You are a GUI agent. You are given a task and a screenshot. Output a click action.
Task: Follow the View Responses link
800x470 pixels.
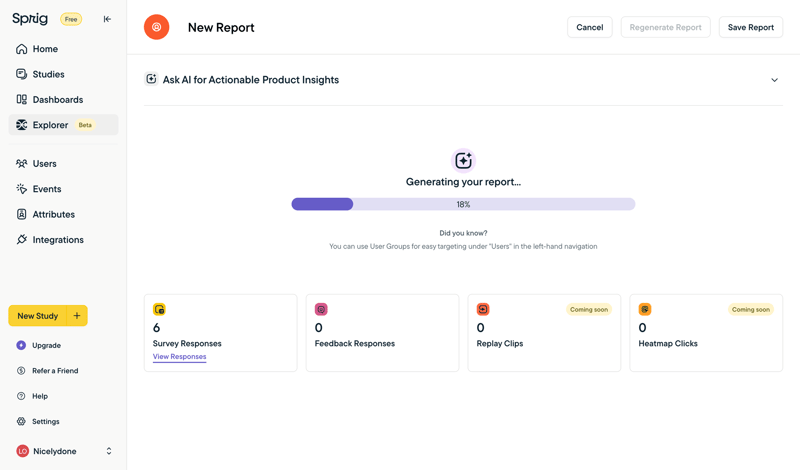[x=180, y=357]
